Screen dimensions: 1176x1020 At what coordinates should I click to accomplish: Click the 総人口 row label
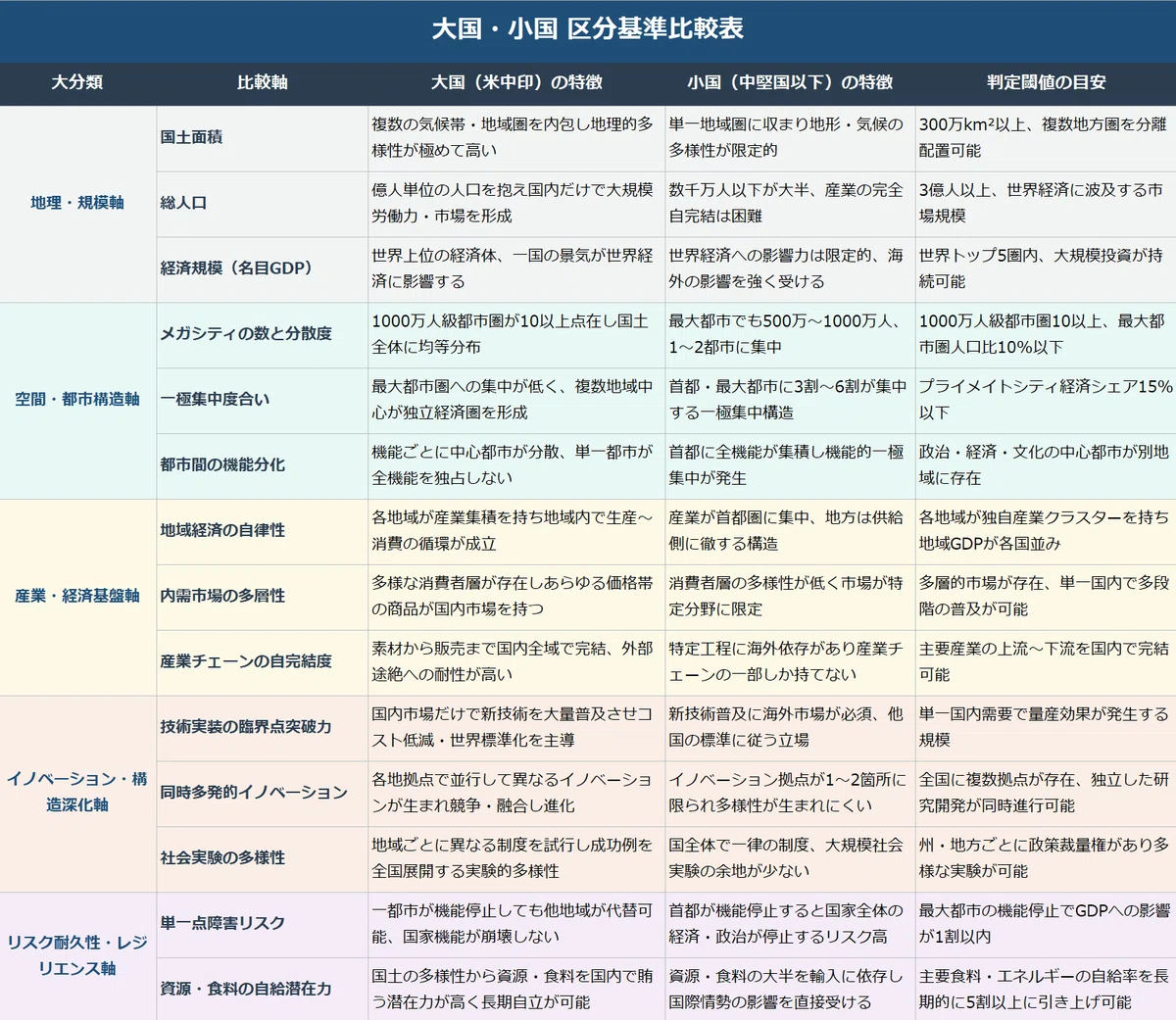click(x=184, y=203)
